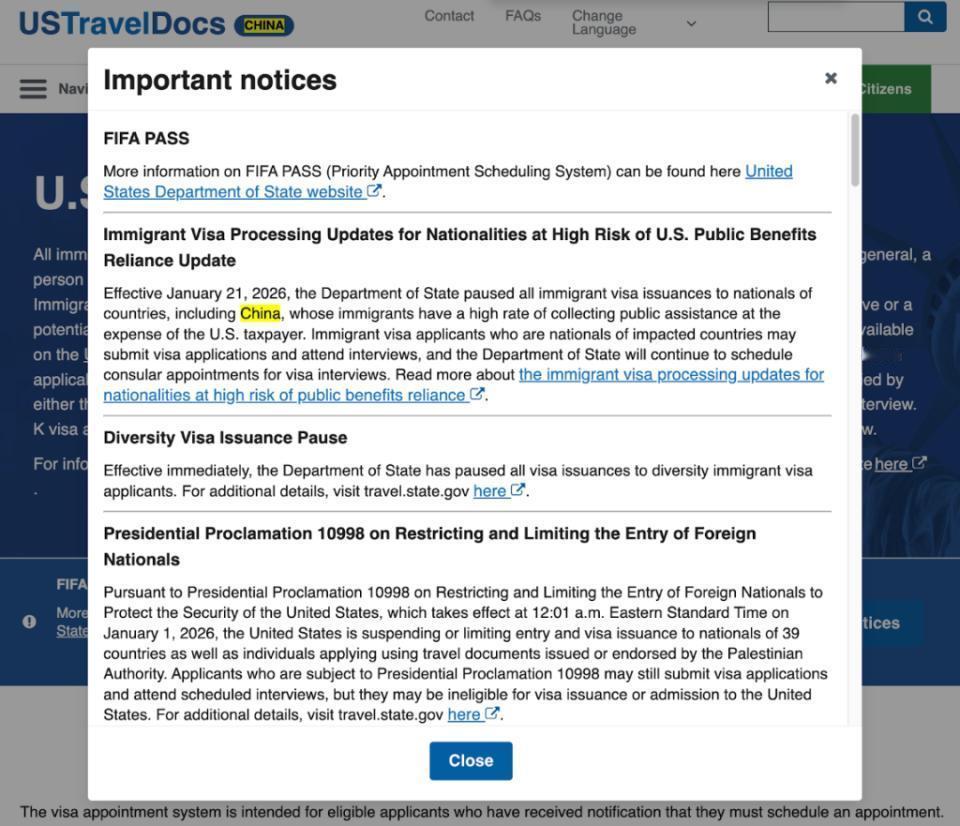960x826 pixels.
Task: Click the external link icon after FIFA PASS link
Action: 373,191
